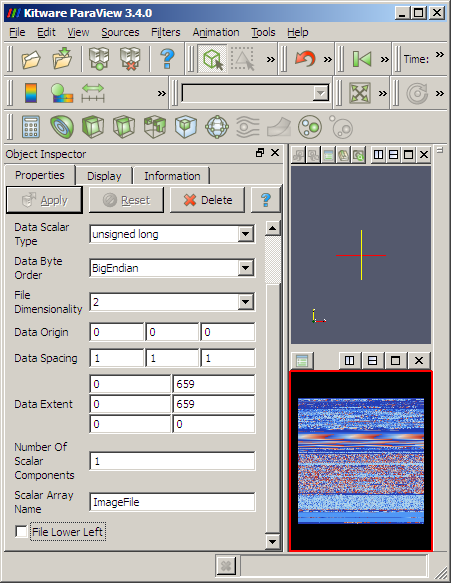Viewport: 451px width, 583px height.
Task: Switch to the Information tab
Action: click(x=172, y=176)
